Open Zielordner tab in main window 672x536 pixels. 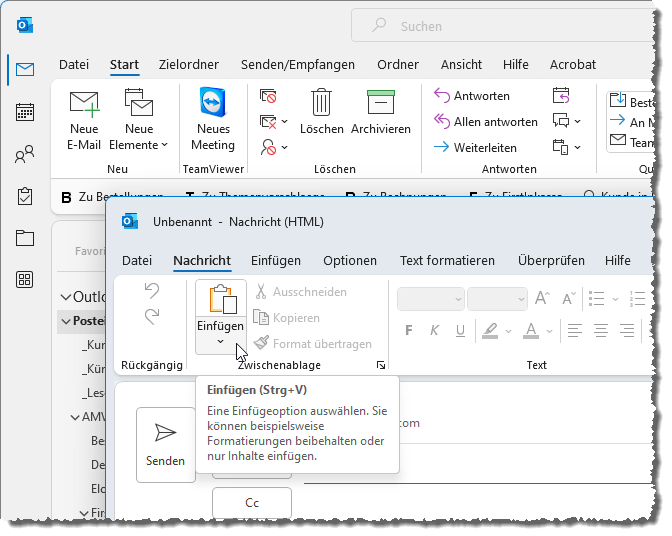(189, 65)
